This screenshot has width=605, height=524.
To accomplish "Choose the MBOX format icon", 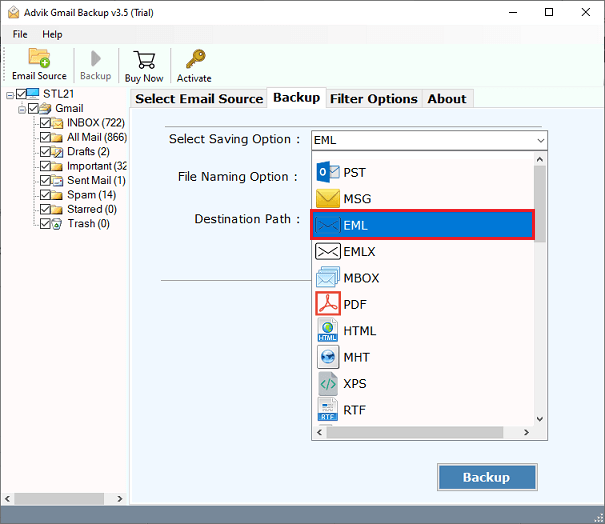I will (x=328, y=277).
